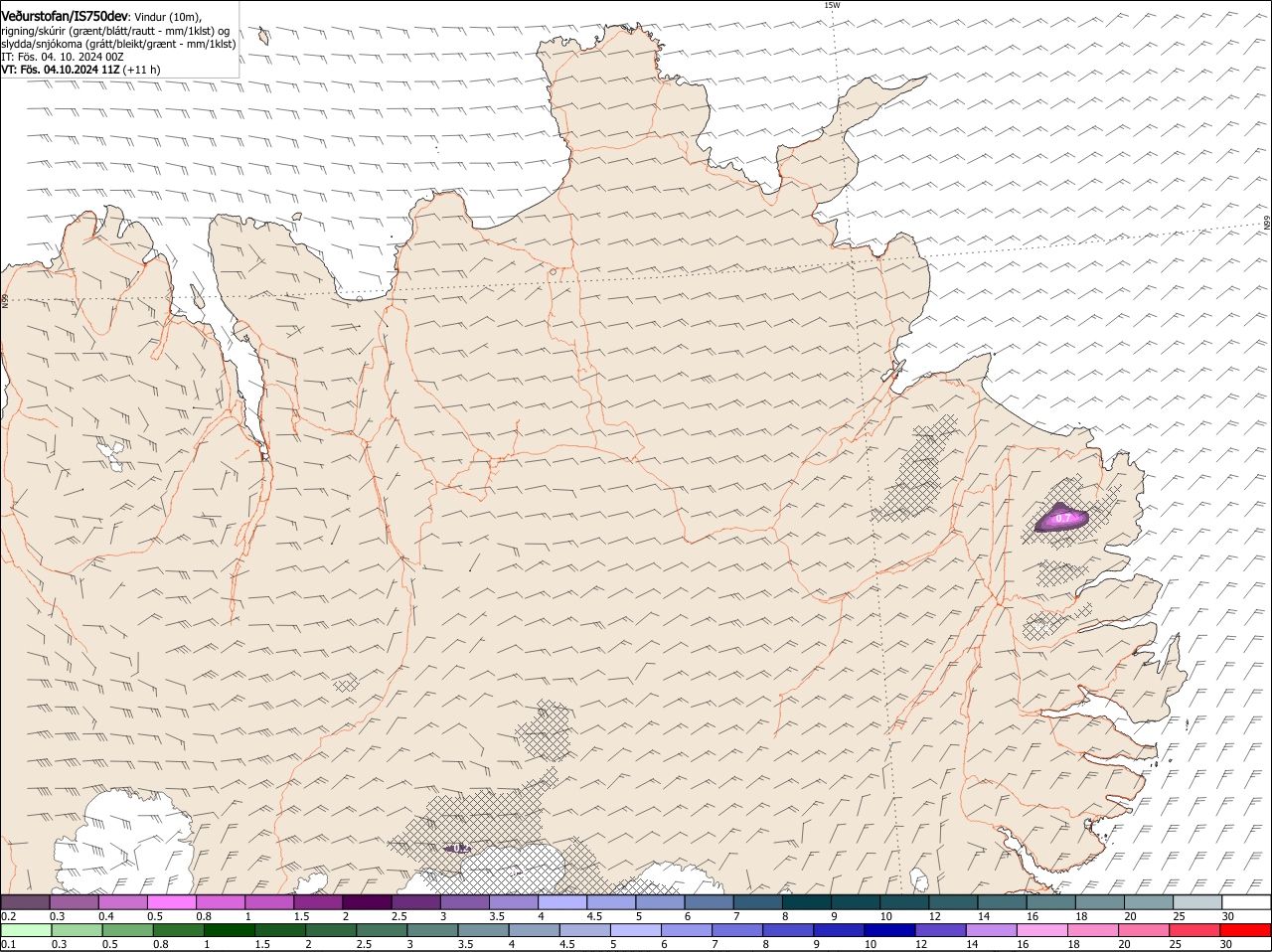Pick rain legend swatch between 25 and 30
The image size is (1272, 952).
1195,930
